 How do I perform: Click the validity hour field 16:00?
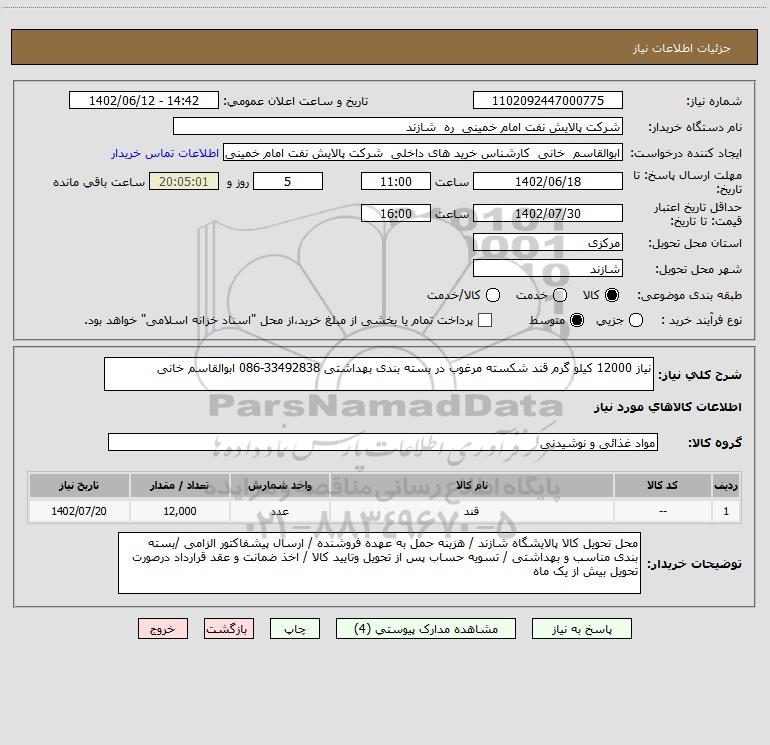point(396,214)
